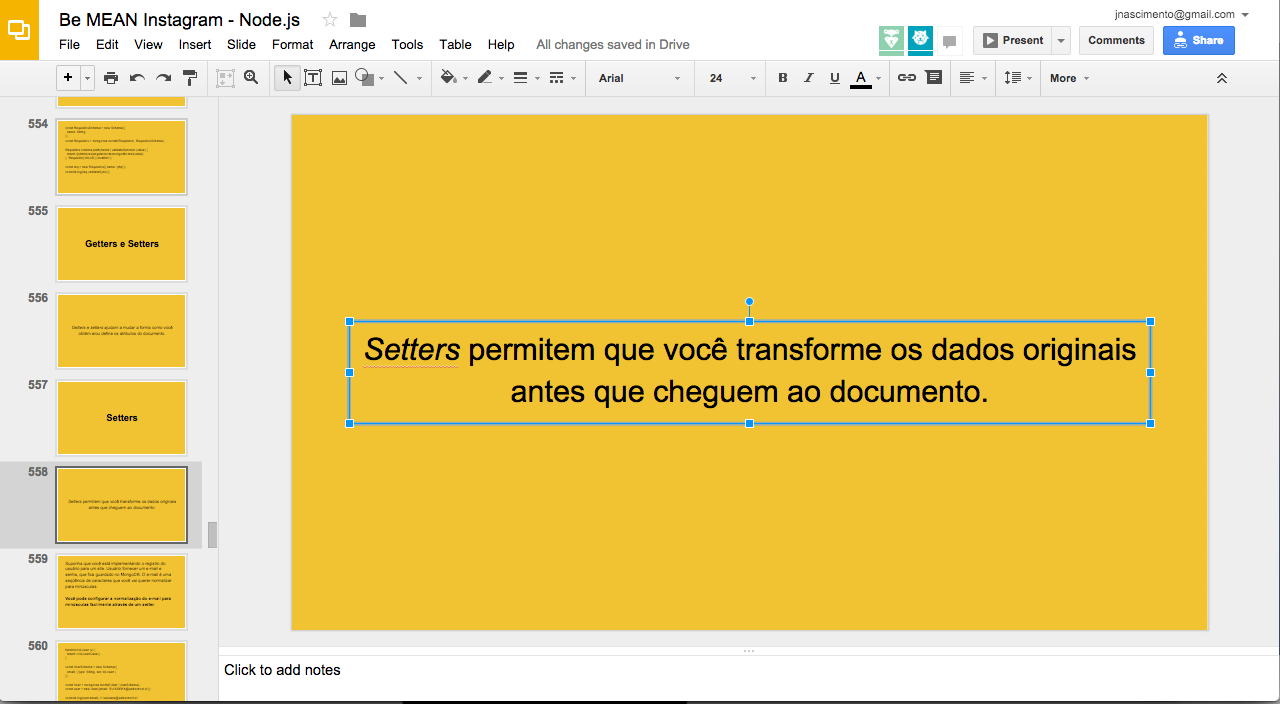1280x704 pixels.
Task: Open the Arial font family dropdown
Action: tap(639, 78)
